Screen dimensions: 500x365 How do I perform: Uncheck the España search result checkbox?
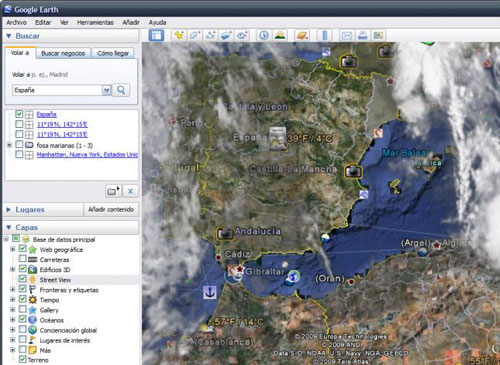pos(19,114)
